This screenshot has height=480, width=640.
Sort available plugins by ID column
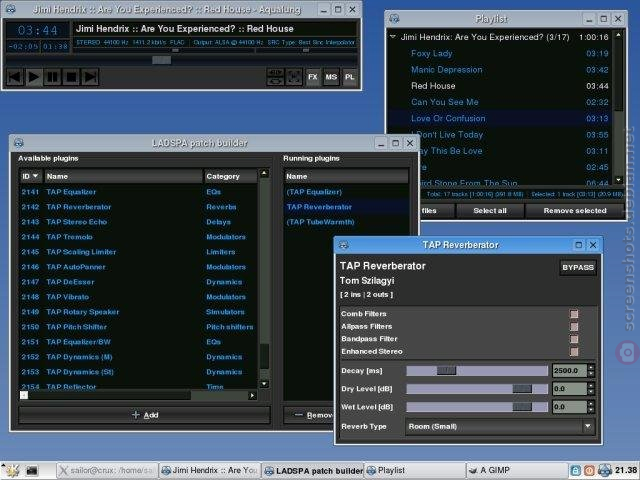[30, 176]
